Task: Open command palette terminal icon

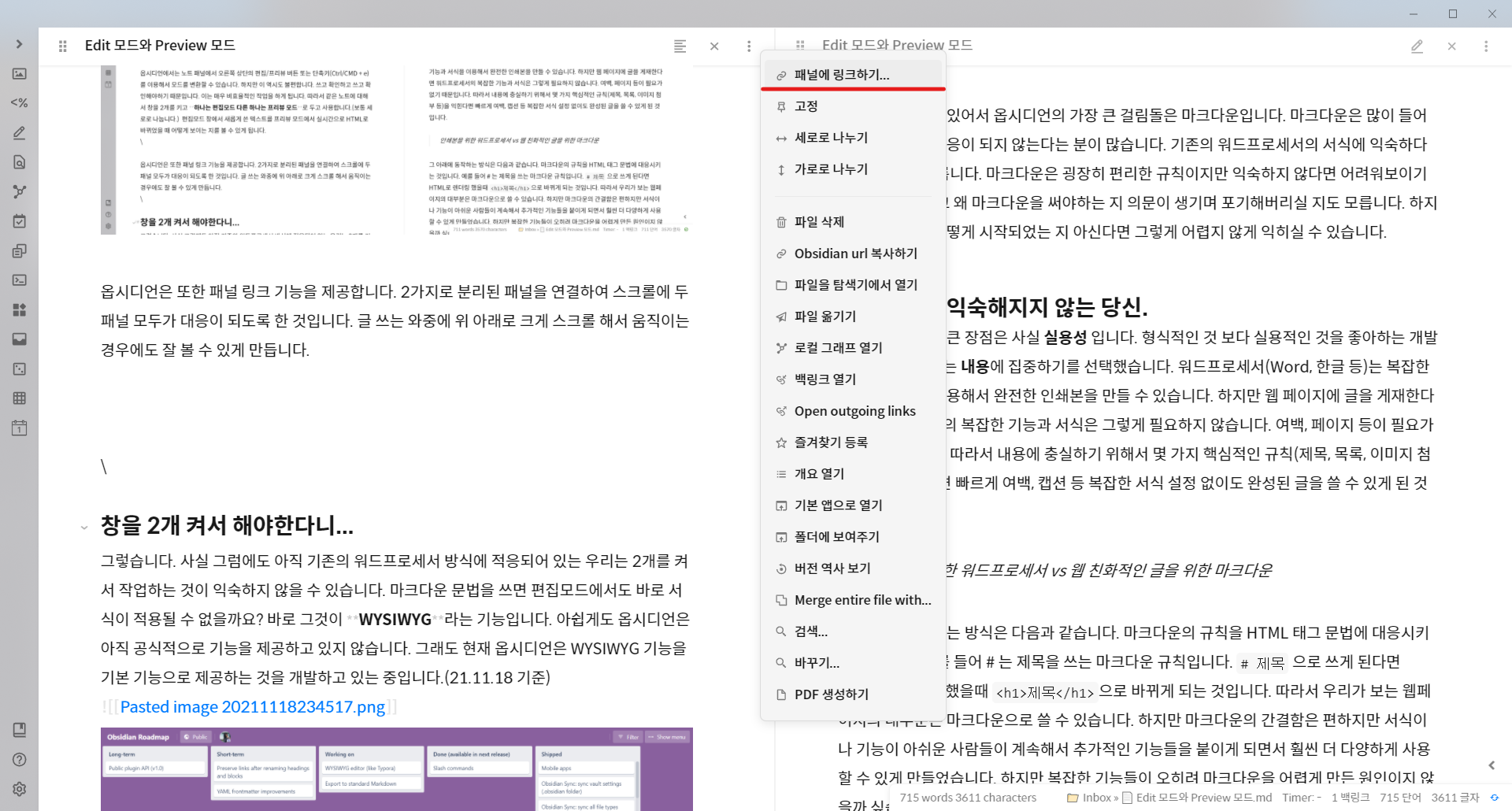Action: click(20, 280)
